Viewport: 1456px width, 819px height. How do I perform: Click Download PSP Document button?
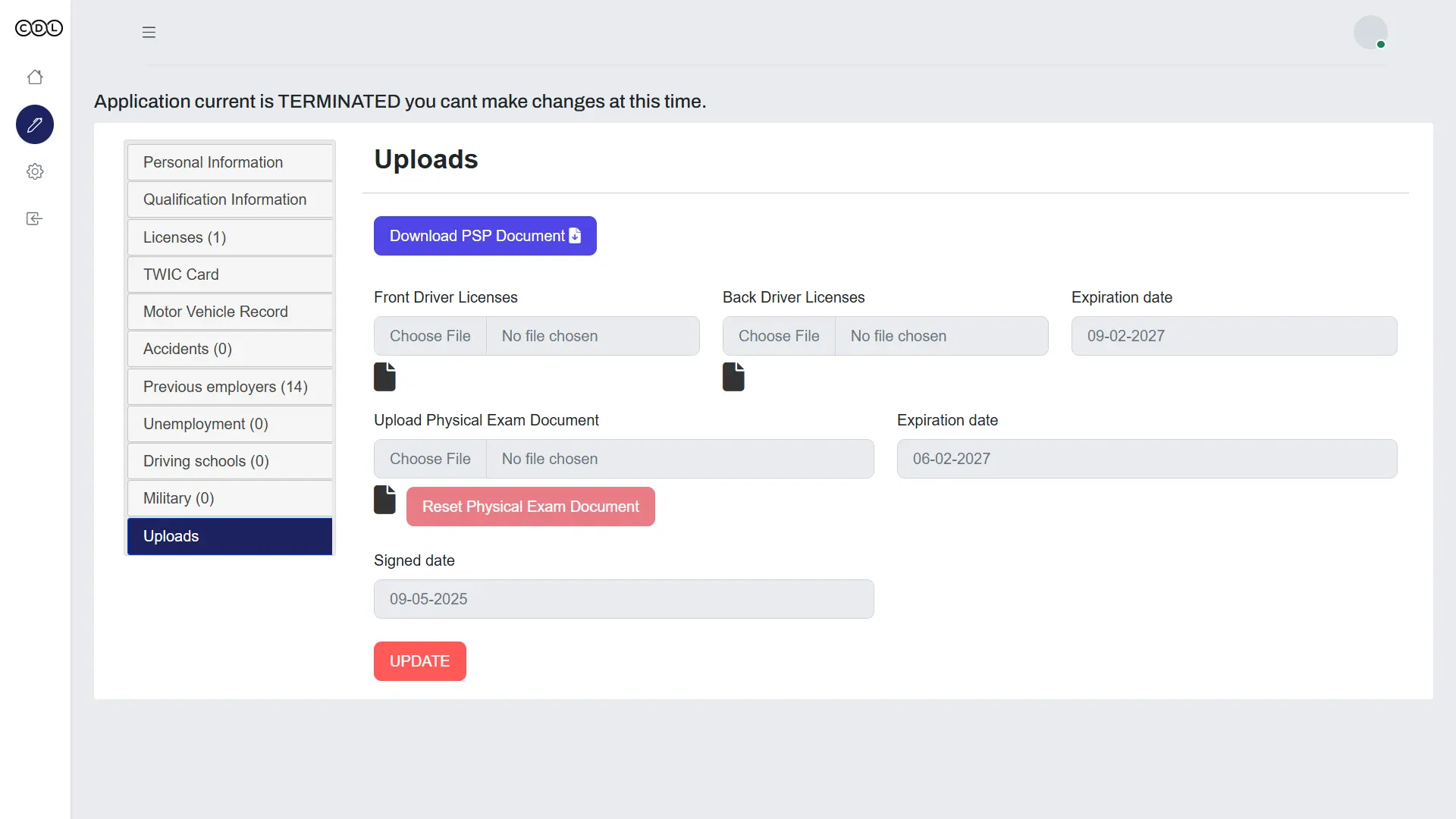click(x=485, y=236)
